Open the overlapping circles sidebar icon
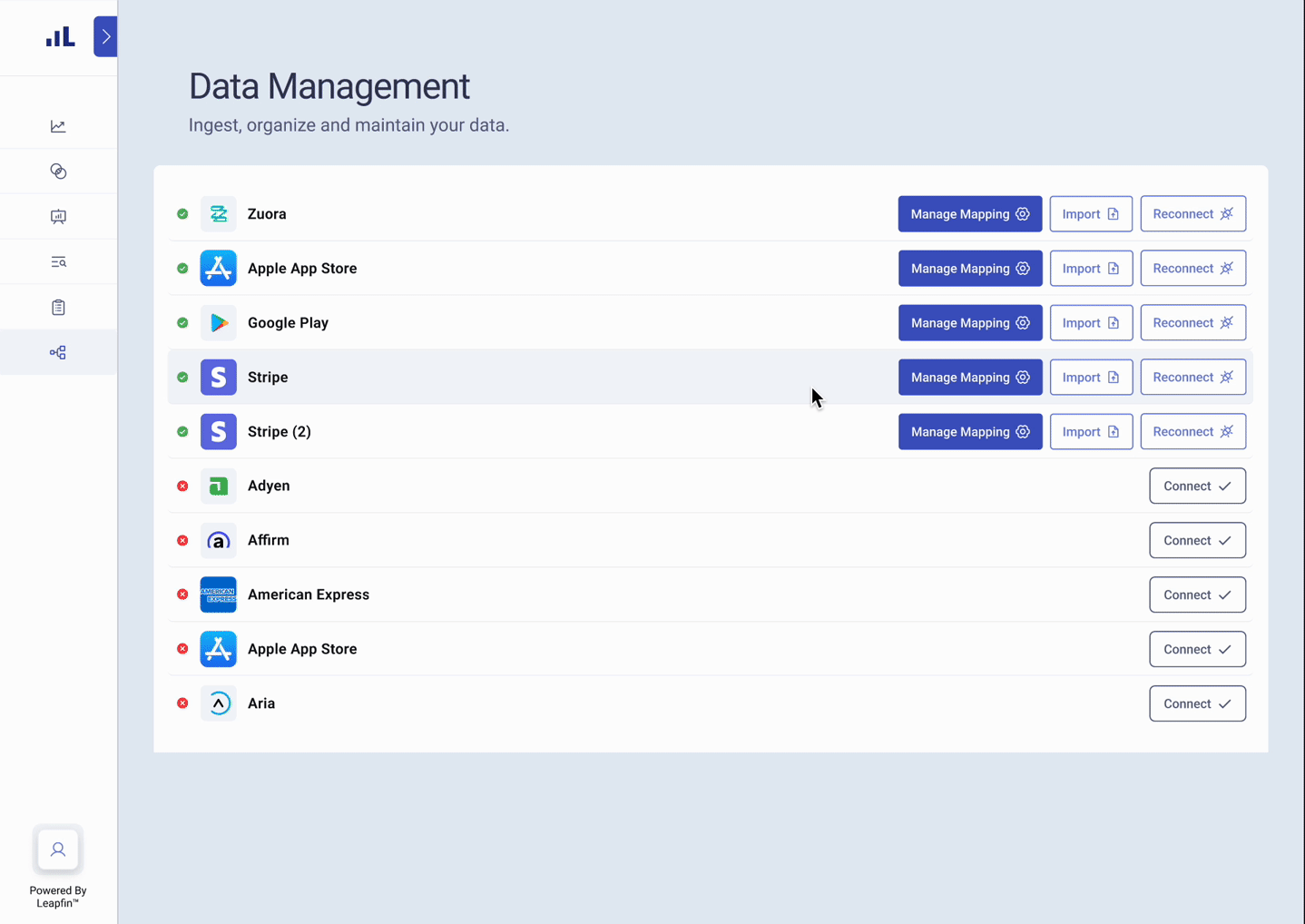Viewport: 1305px width, 924px height. 58,172
